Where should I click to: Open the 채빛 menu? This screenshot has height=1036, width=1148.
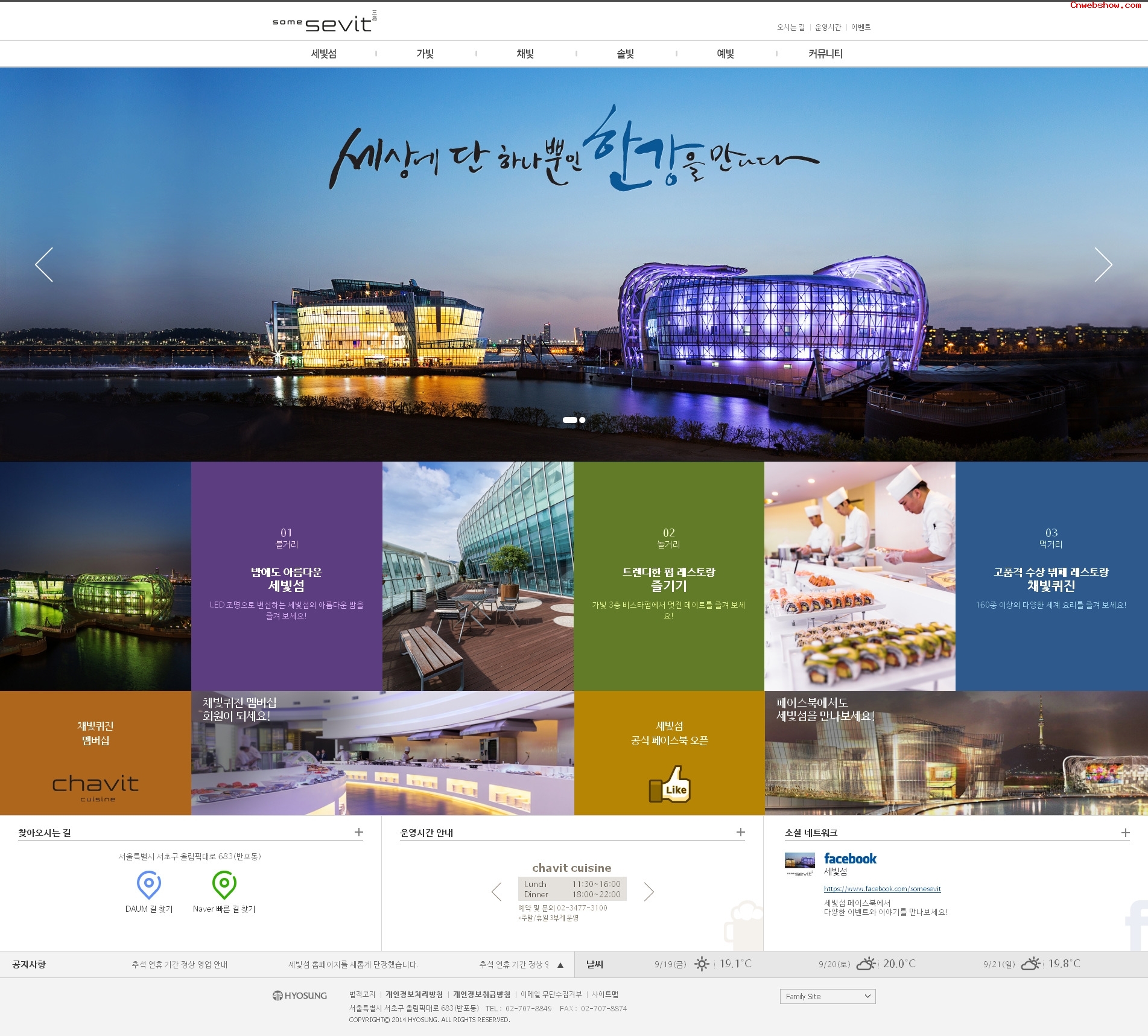(525, 54)
